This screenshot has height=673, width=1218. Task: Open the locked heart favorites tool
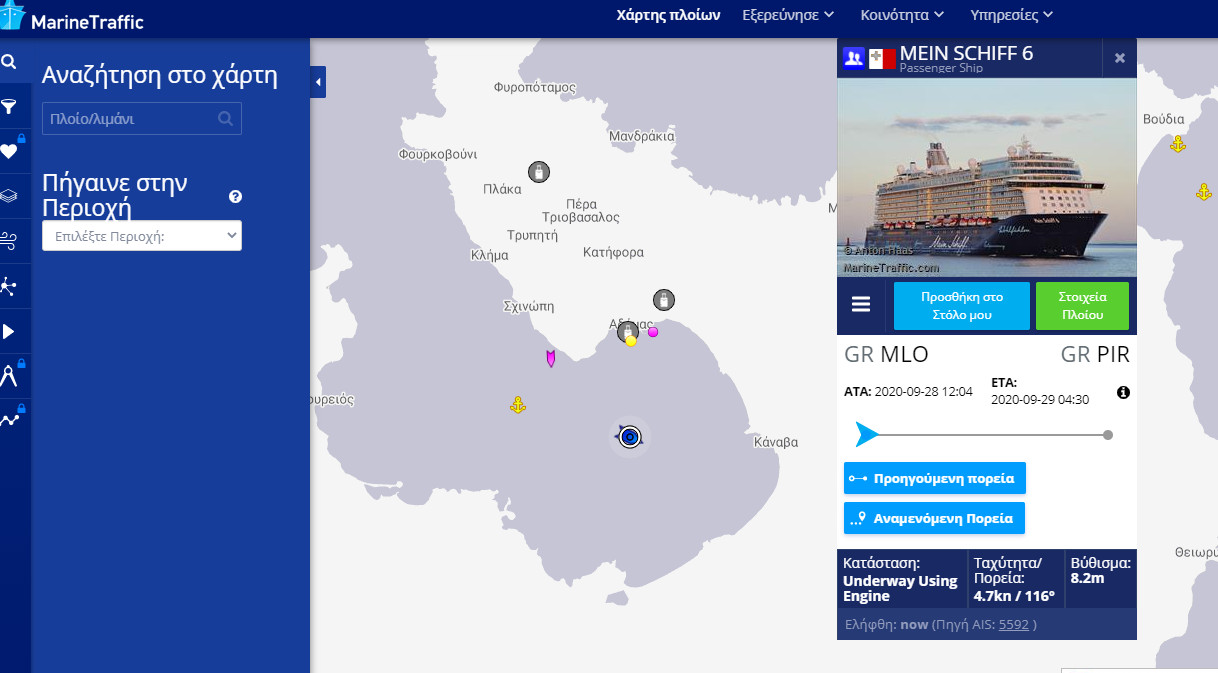(x=9, y=151)
